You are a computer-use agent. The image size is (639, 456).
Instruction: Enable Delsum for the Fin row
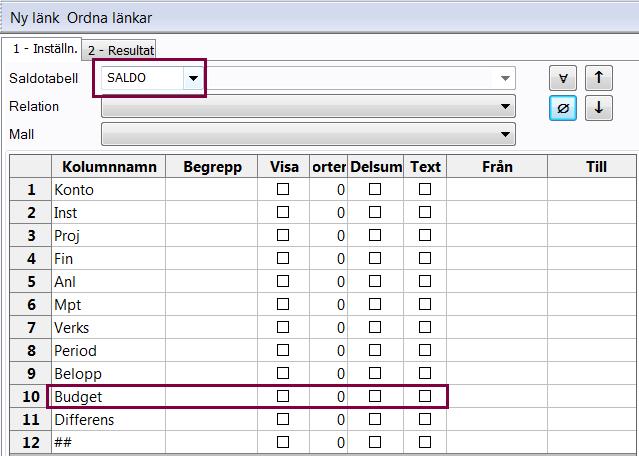pos(375,258)
